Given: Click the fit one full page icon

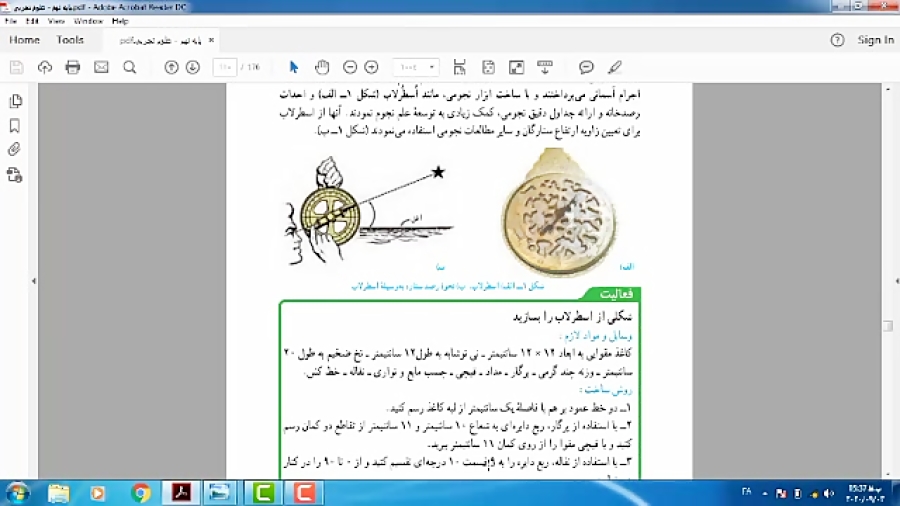Looking at the screenshot, I should click(488, 67).
